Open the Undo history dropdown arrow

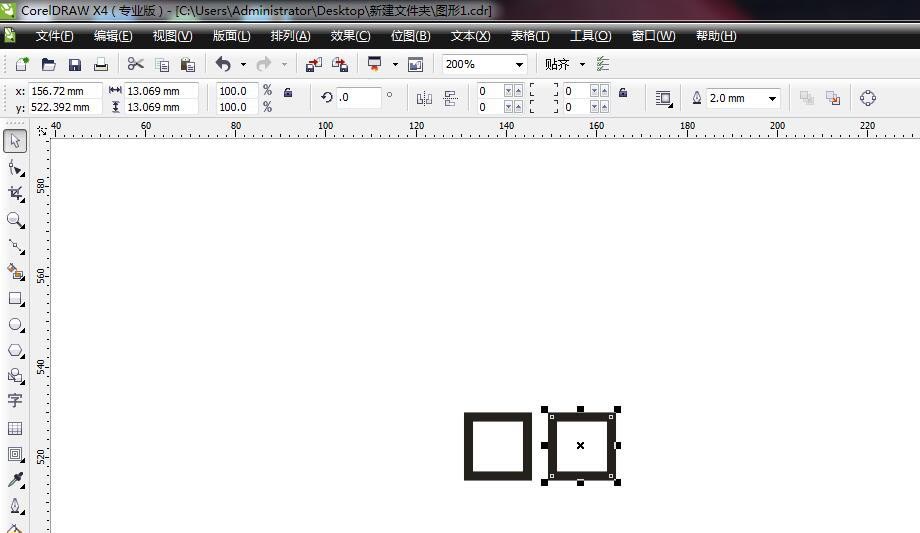tap(243, 65)
